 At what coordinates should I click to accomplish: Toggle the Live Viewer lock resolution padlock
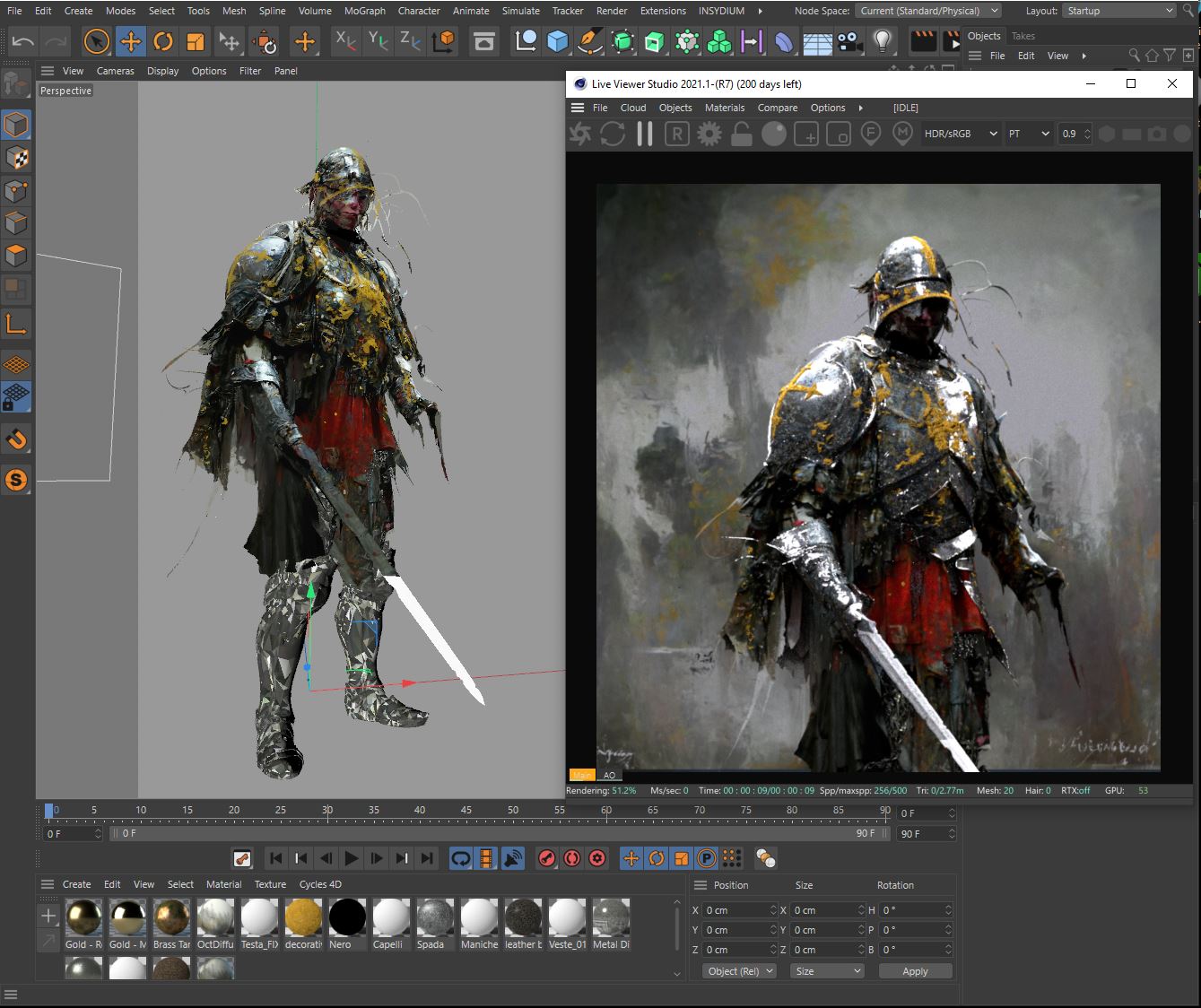741,134
